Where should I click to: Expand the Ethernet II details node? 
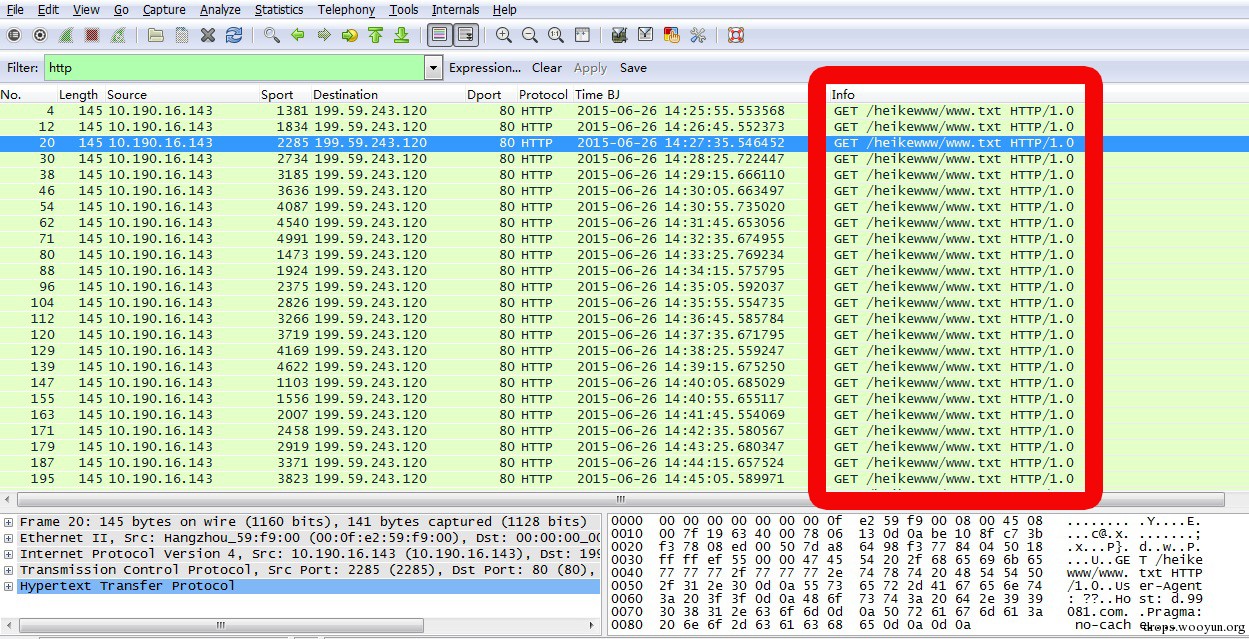coord(9,538)
